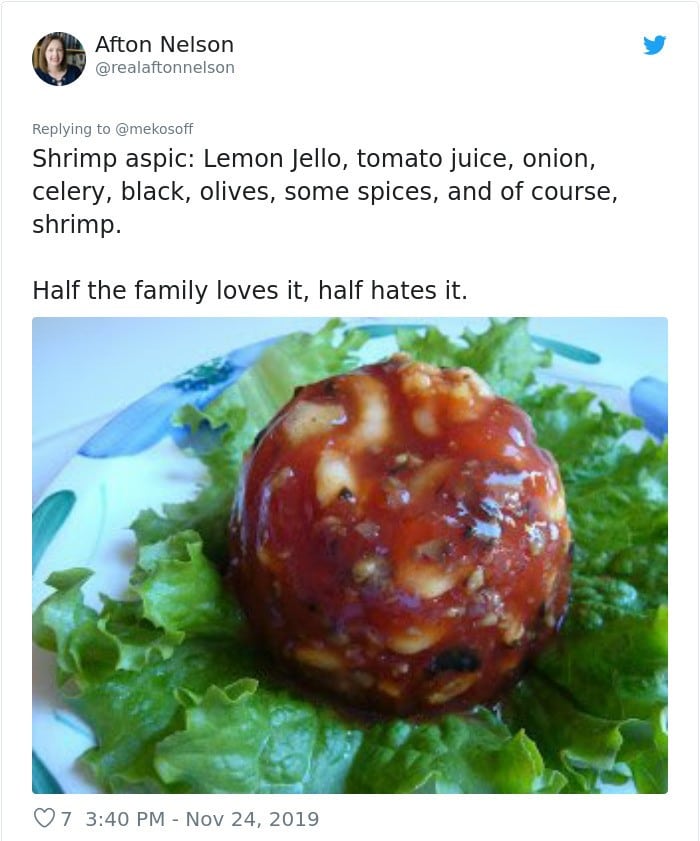Click the display name Afton Nelson
Image resolution: width=700 pixels, height=841 pixels.
164,44
